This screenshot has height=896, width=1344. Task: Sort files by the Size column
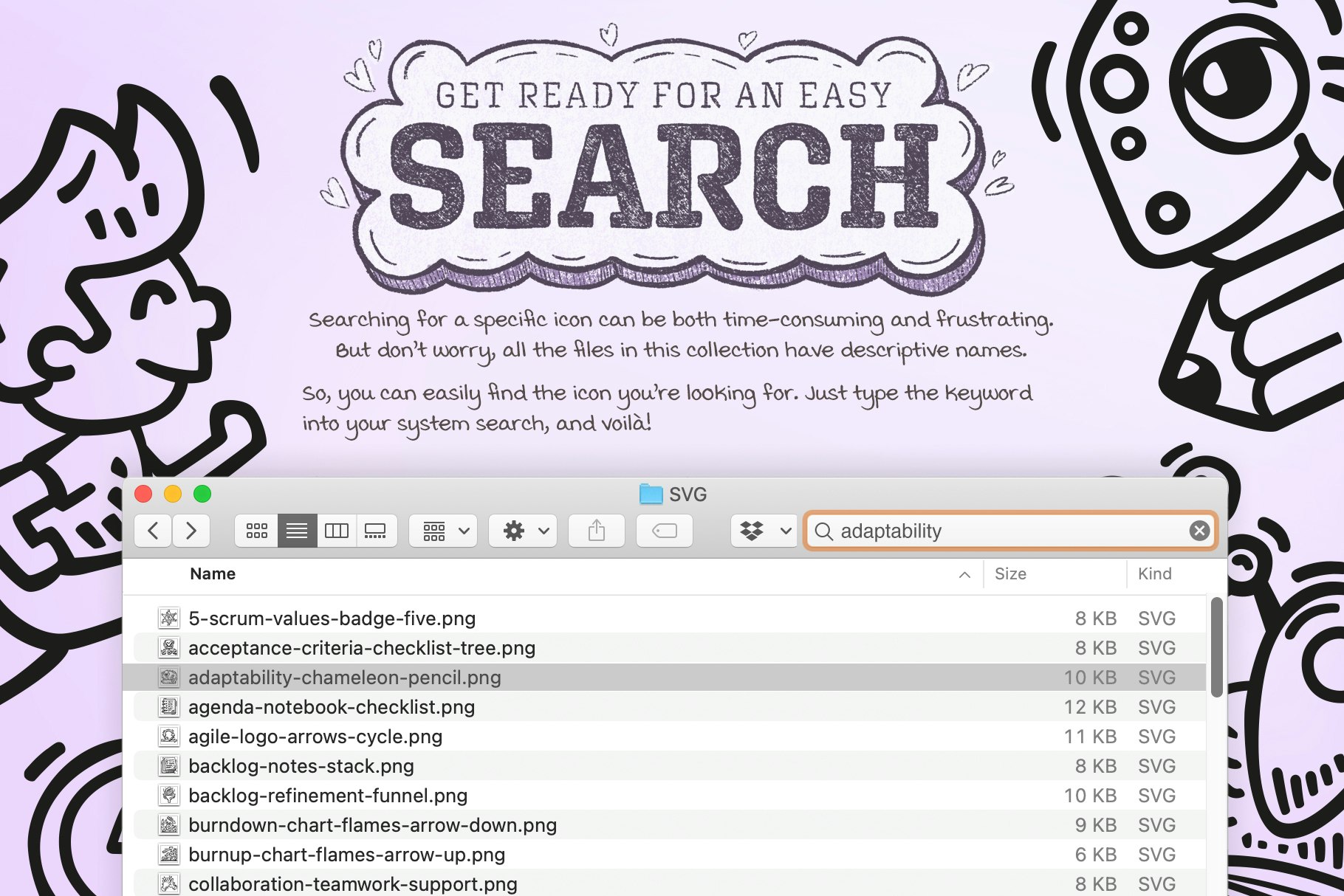[1011, 574]
